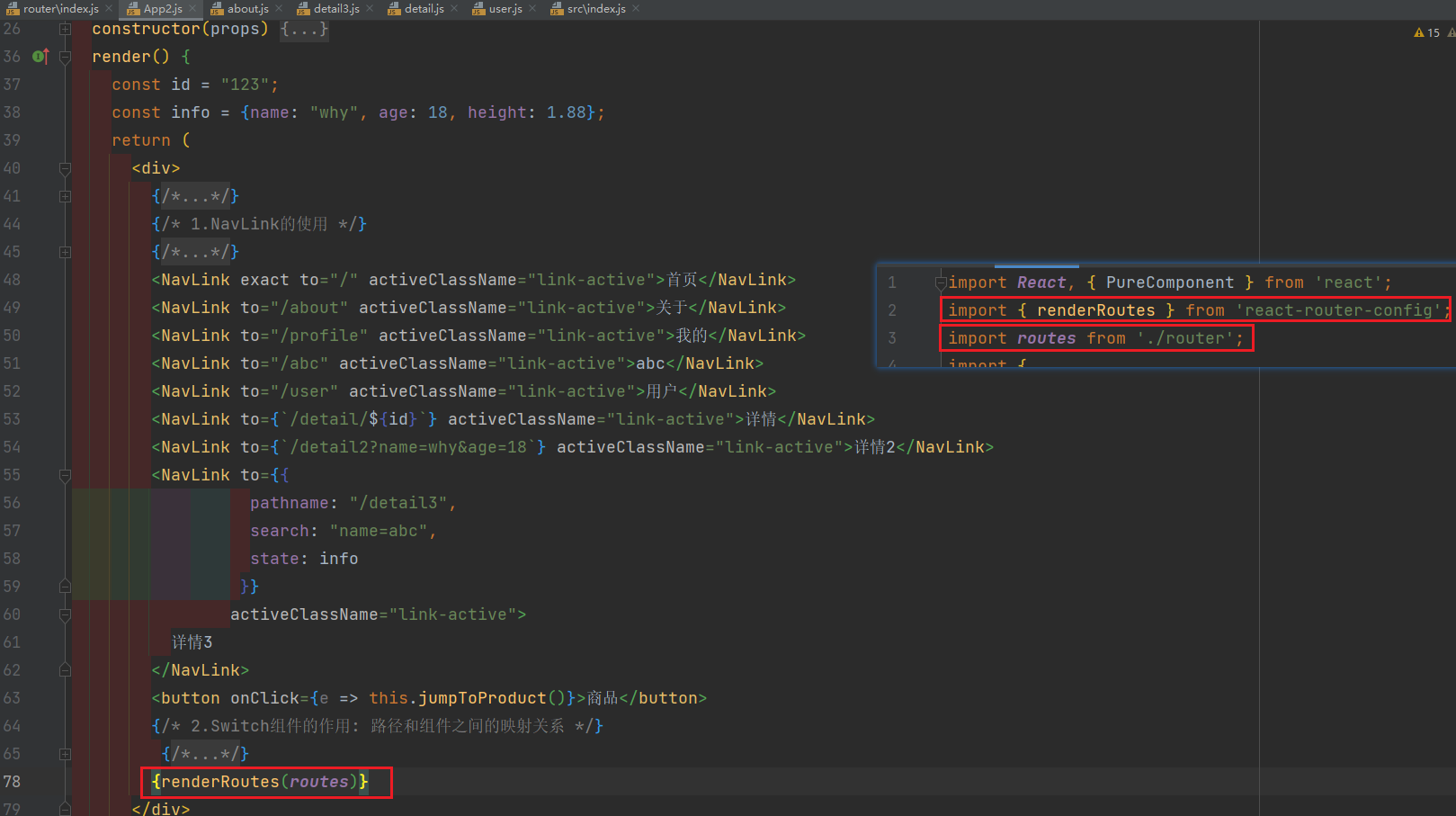
Task: Collapse the imports at inset line 1
Action: [x=940, y=283]
